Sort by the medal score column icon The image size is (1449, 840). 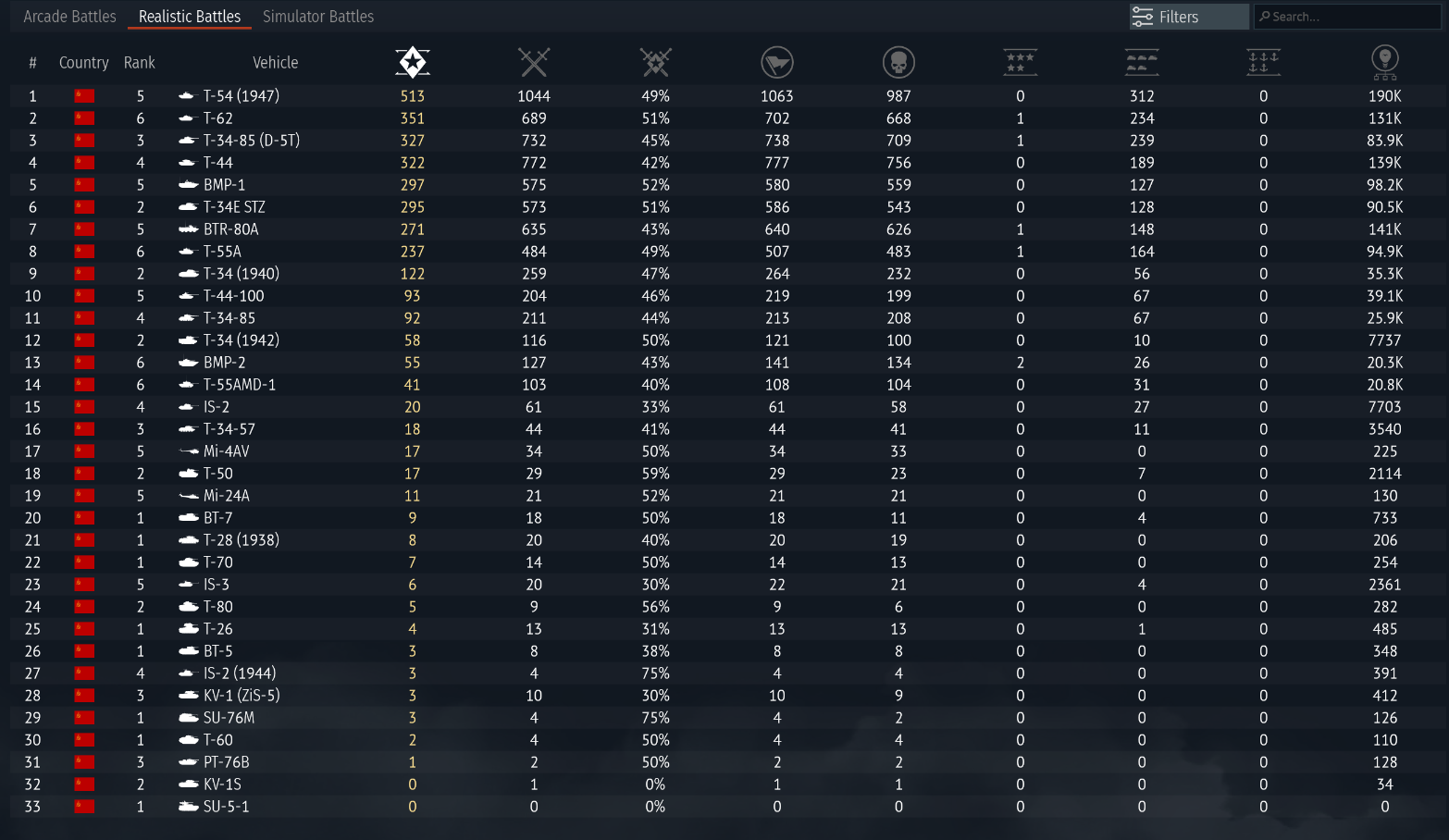coord(1385,63)
